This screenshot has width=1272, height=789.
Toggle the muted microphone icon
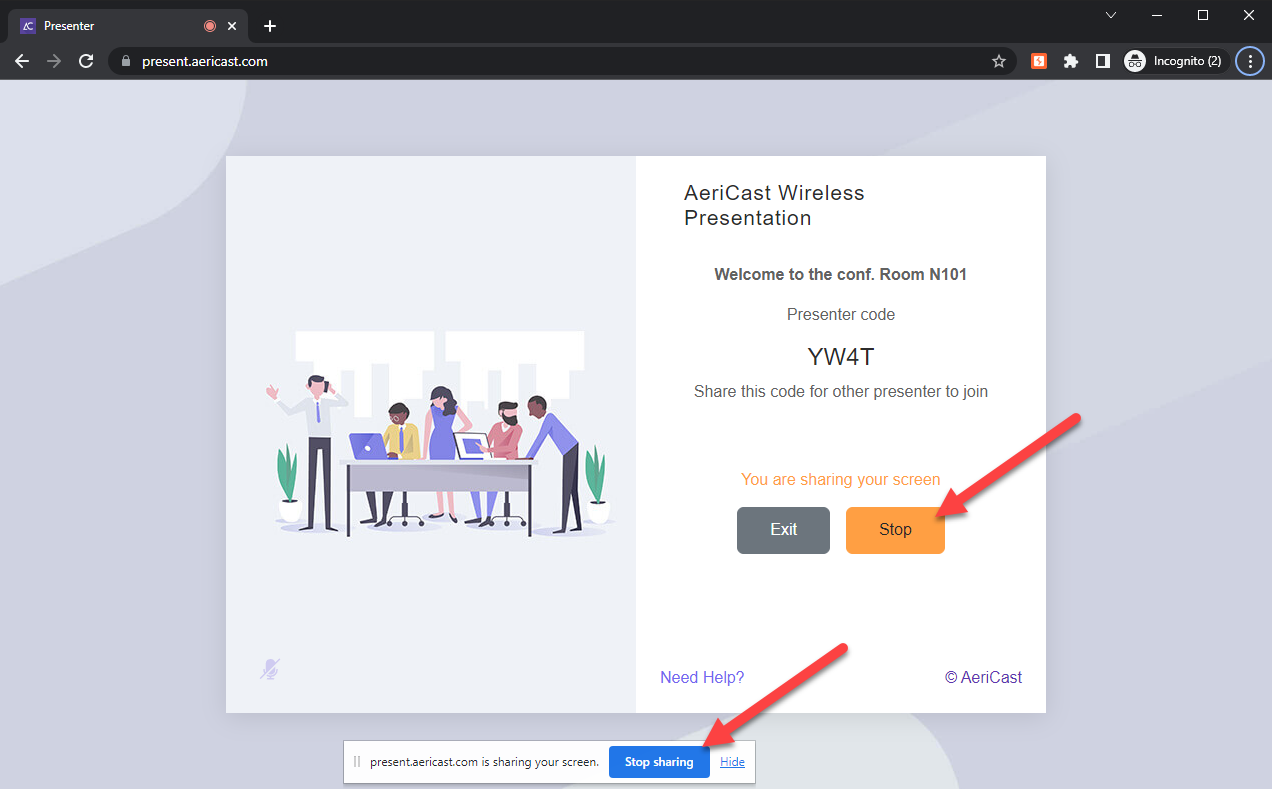point(269,669)
